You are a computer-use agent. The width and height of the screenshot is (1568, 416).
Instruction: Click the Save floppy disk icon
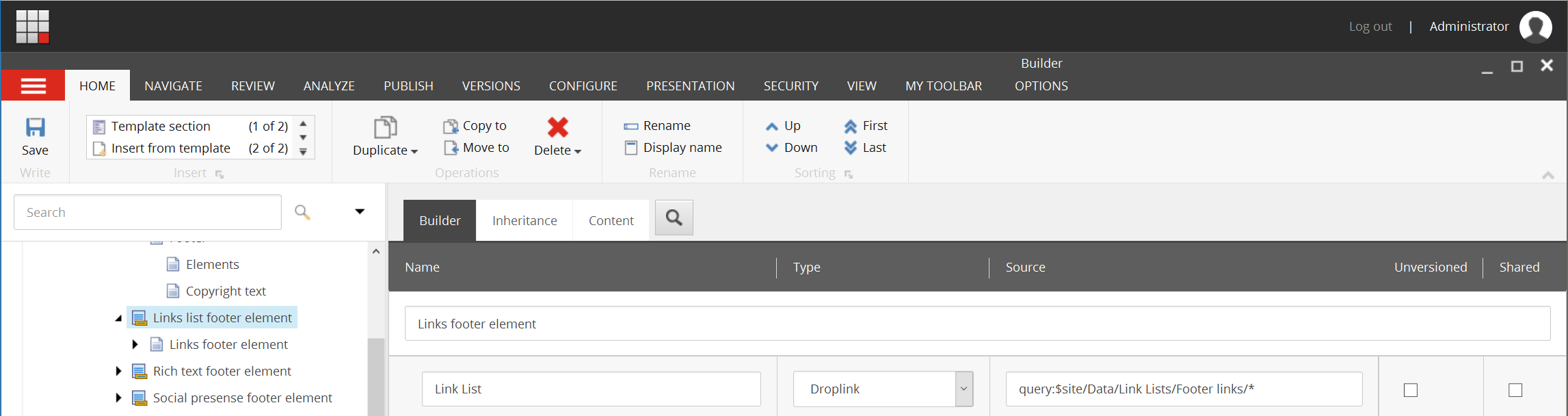tap(35, 127)
